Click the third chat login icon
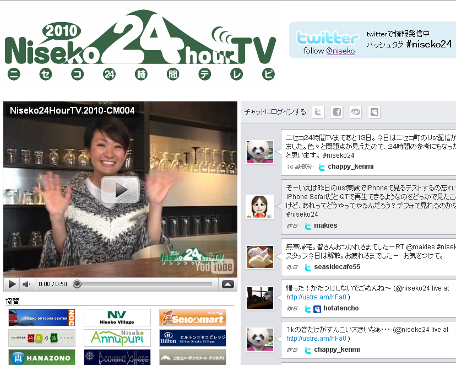 point(355,112)
